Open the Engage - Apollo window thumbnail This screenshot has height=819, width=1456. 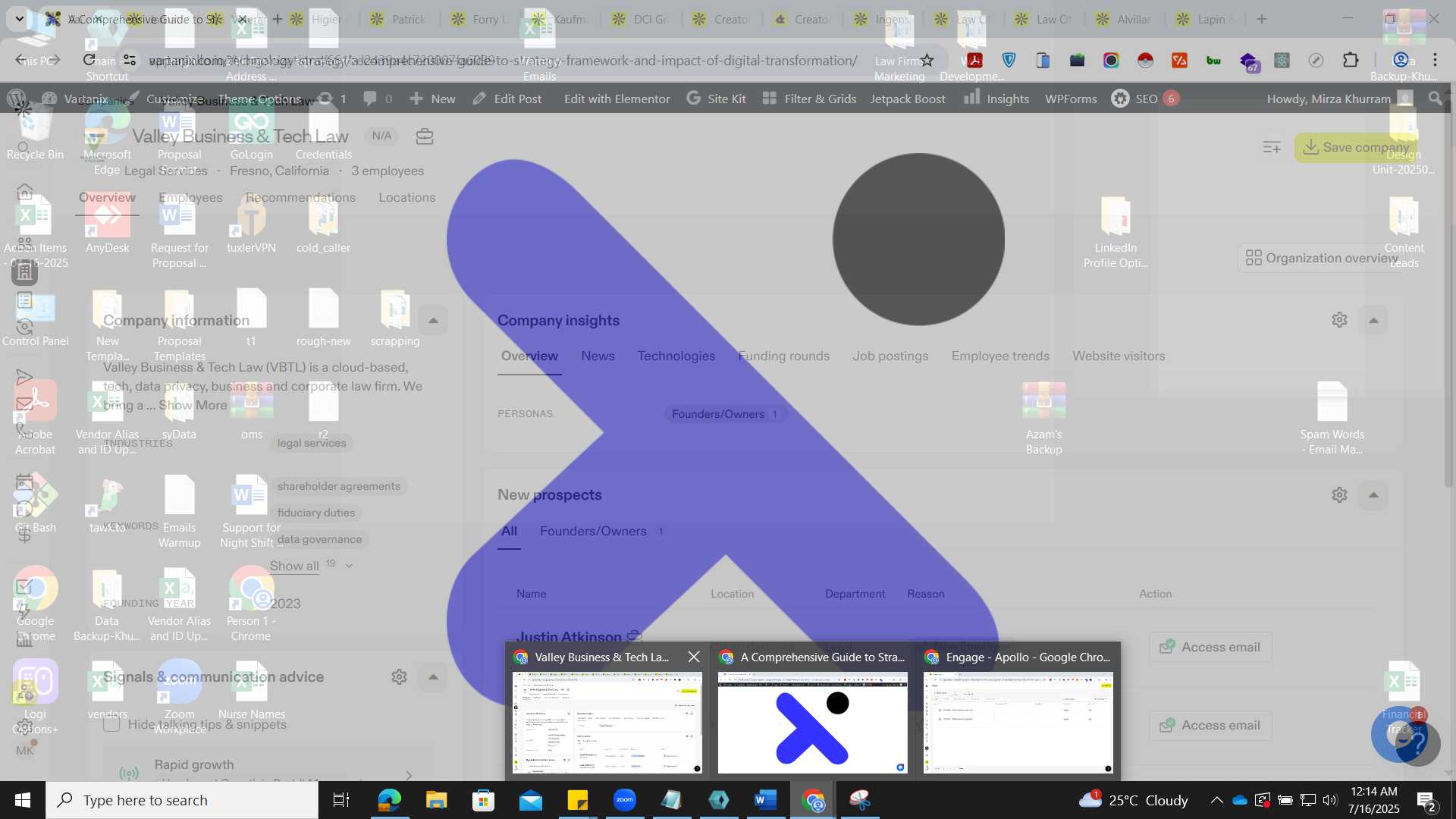1018,723
